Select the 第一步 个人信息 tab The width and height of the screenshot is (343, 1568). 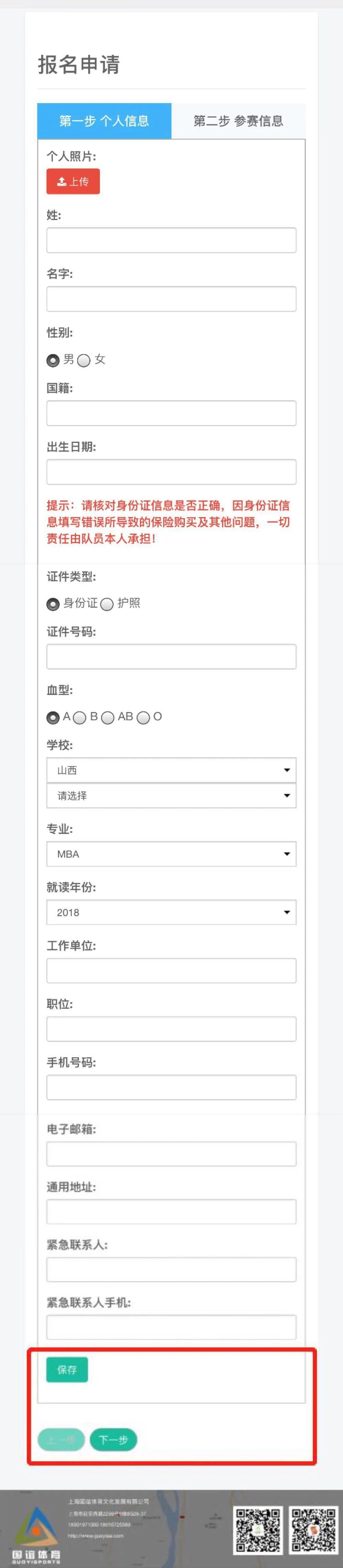[x=104, y=121]
